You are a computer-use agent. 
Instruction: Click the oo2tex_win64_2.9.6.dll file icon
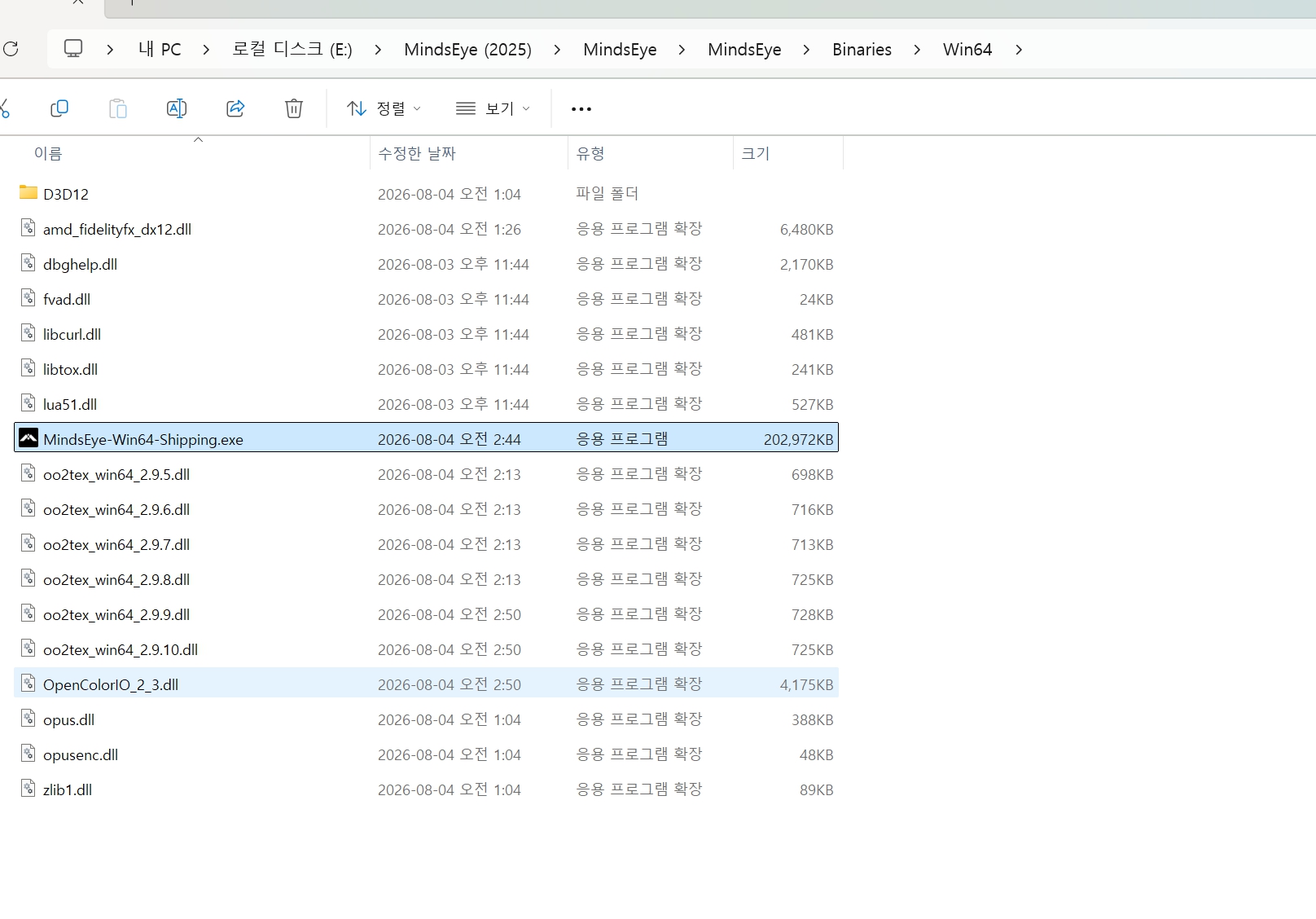(x=29, y=508)
